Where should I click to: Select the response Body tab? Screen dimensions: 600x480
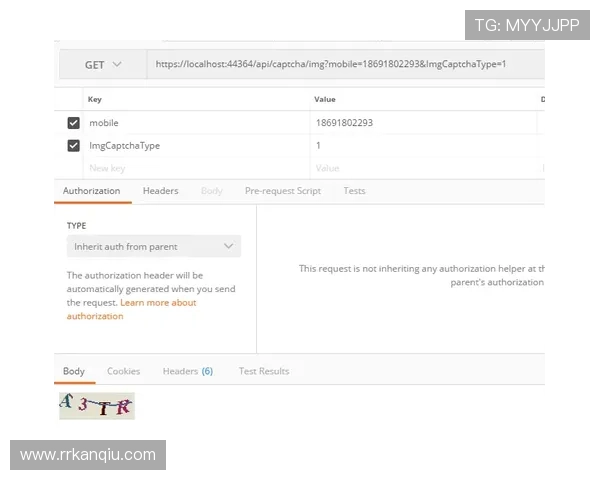click(x=74, y=371)
